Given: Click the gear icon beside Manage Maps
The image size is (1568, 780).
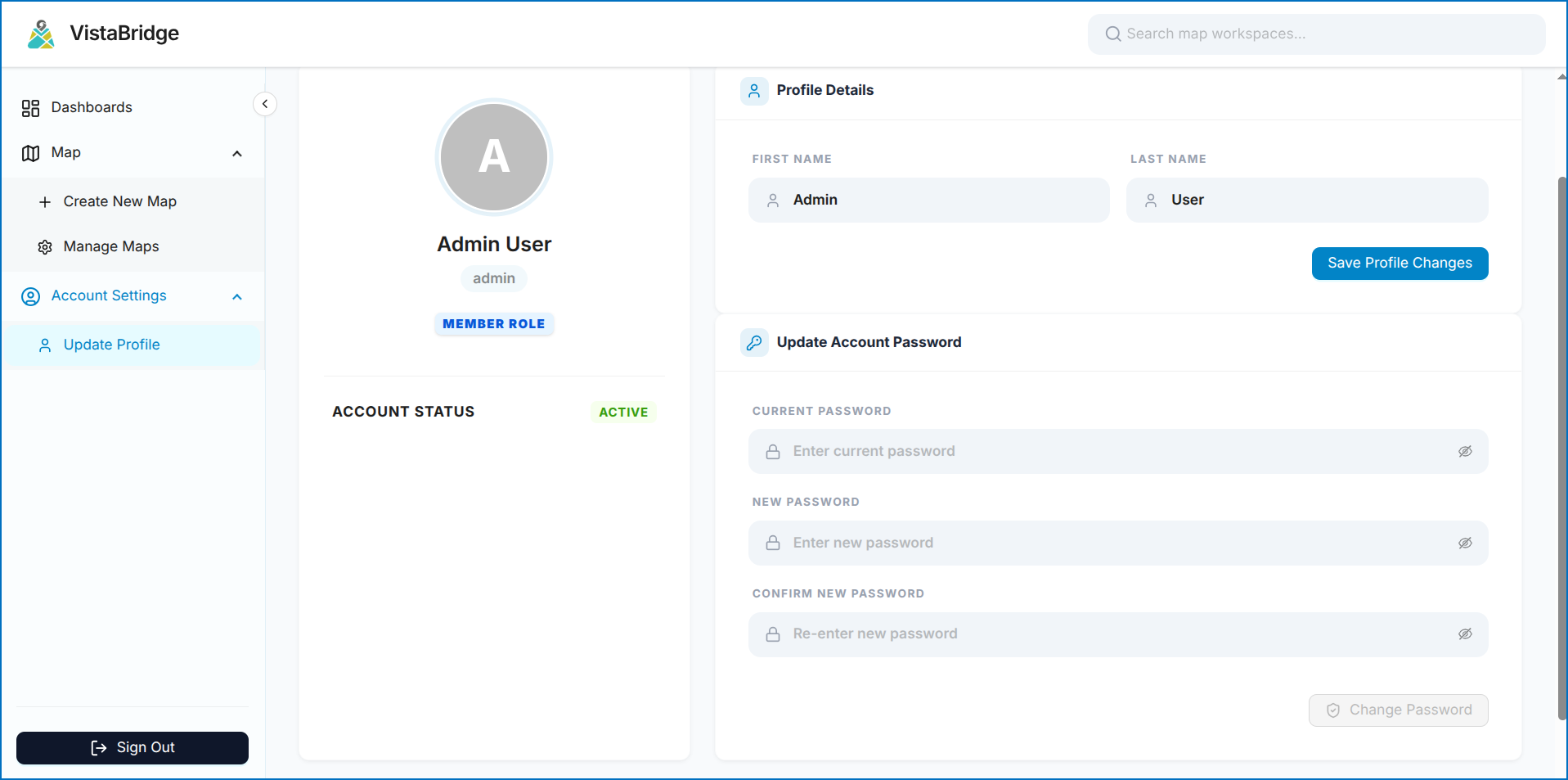Looking at the screenshot, I should [x=45, y=247].
